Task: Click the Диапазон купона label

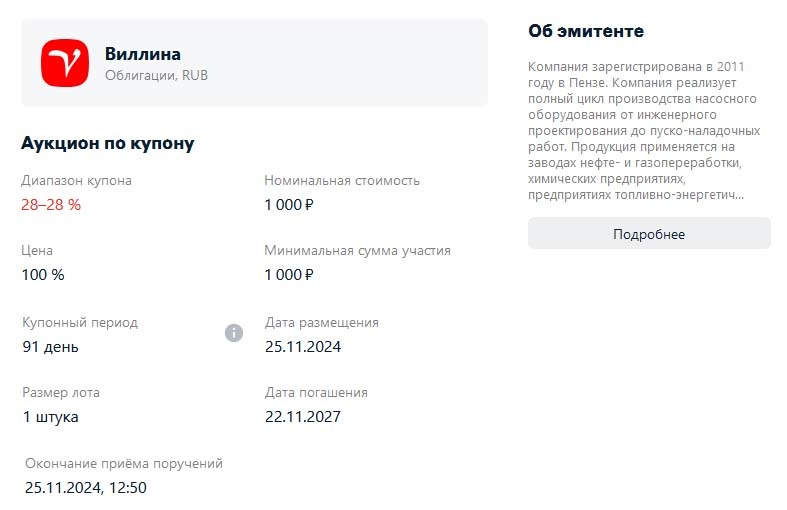Action: [76, 181]
